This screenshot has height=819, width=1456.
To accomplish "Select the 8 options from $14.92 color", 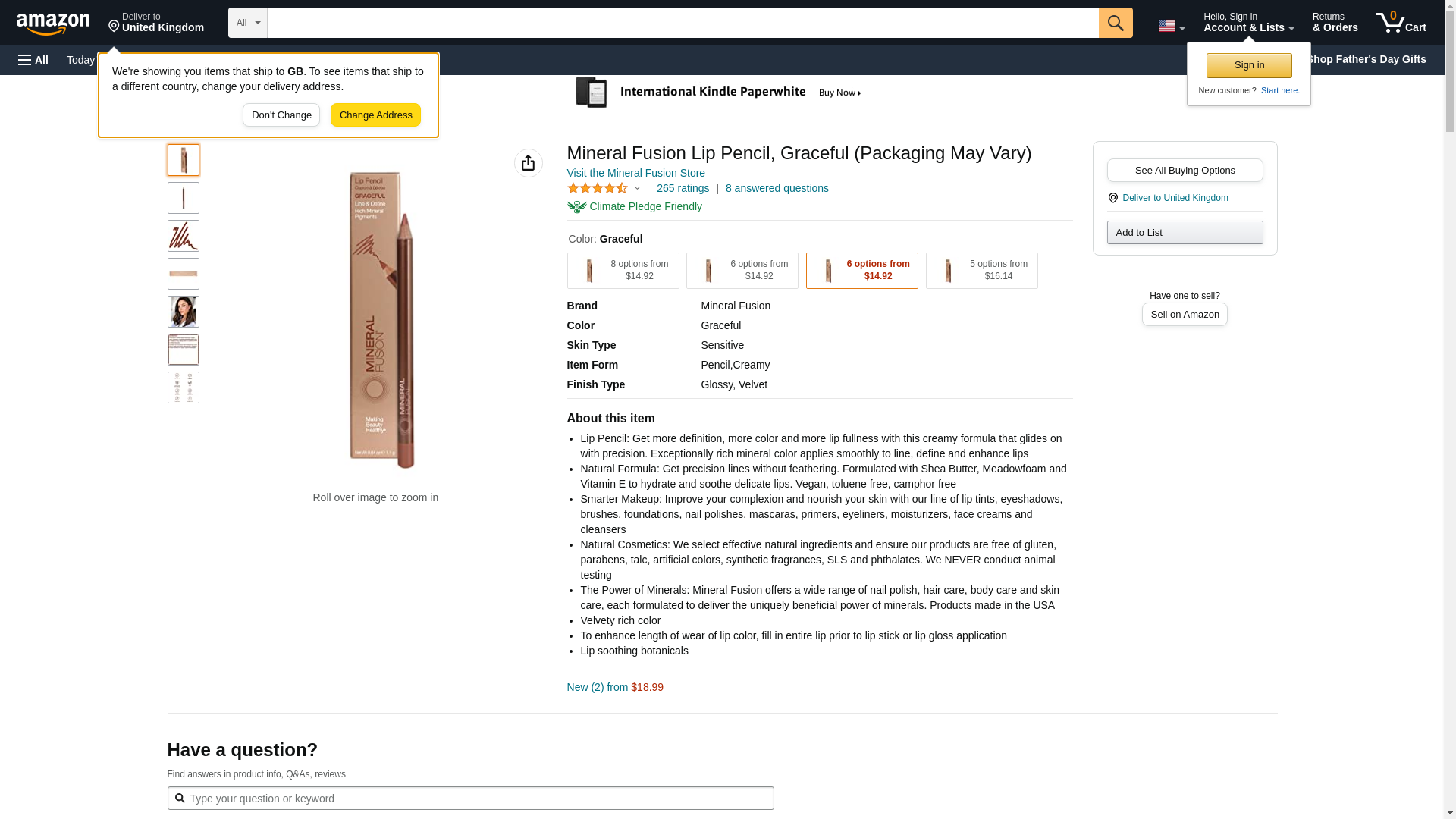I will [x=623, y=271].
